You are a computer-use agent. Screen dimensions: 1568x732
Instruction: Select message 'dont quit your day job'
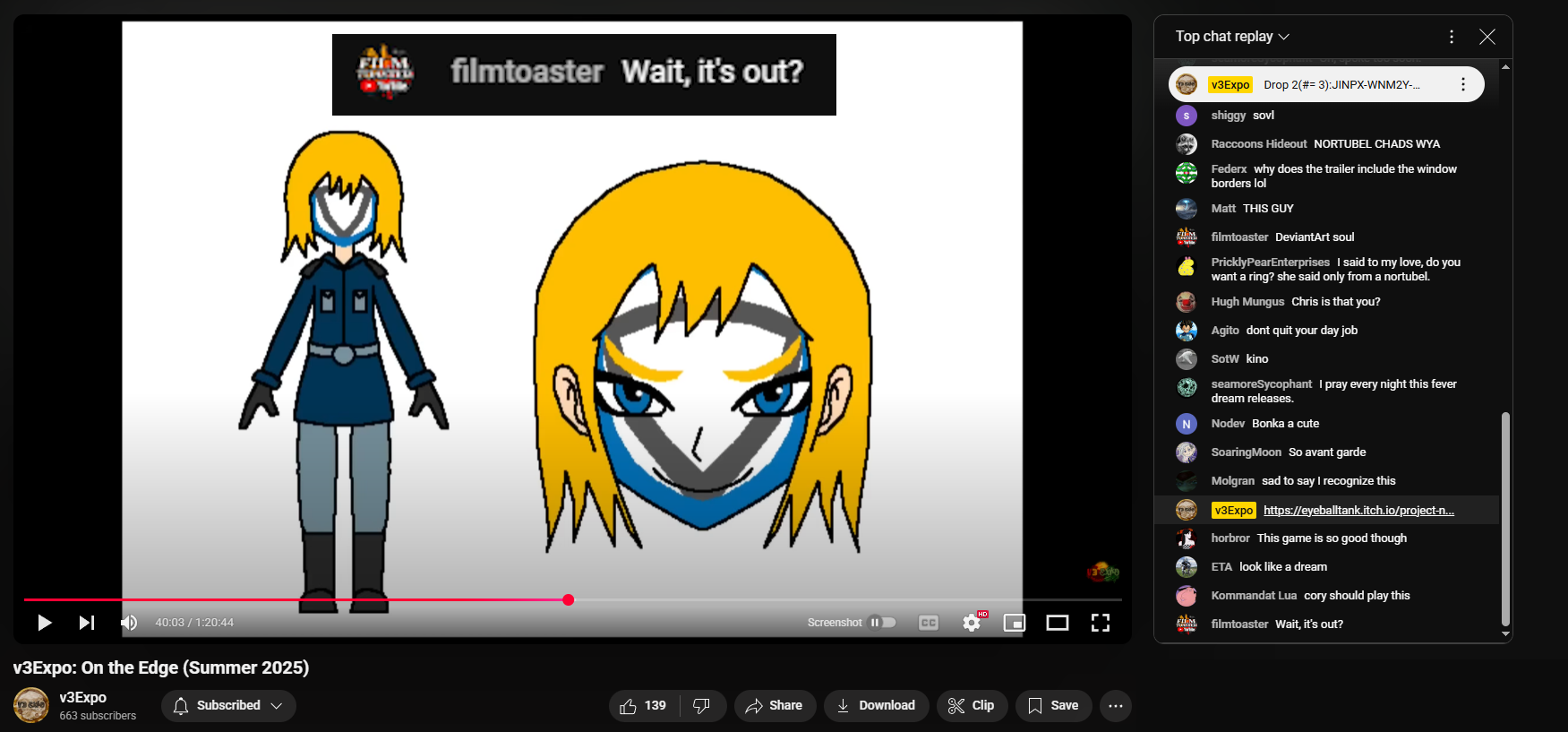tap(1302, 331)
